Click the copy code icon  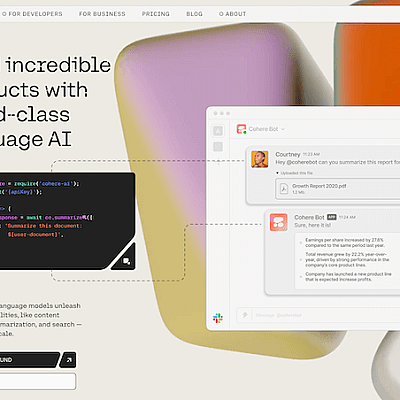pos(127,261)
